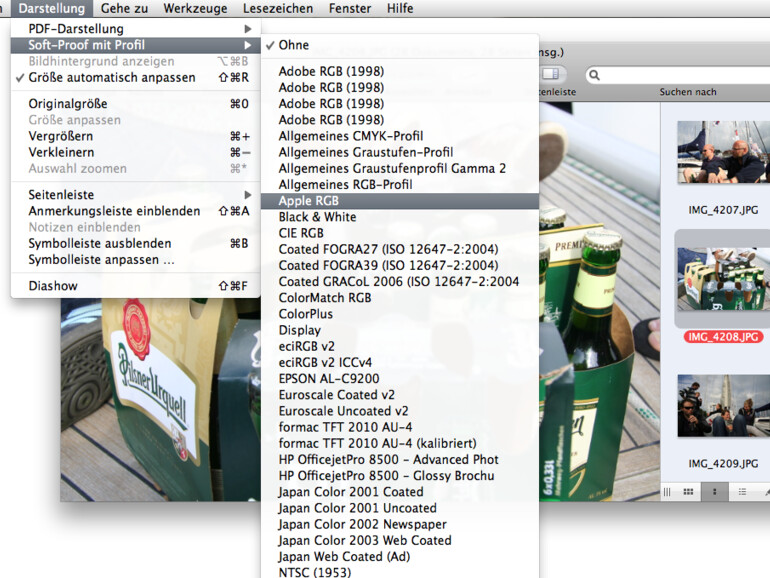770x578 pixels.
Task: Switch sidebar to table of contents list view
Action: click(741, 492)
